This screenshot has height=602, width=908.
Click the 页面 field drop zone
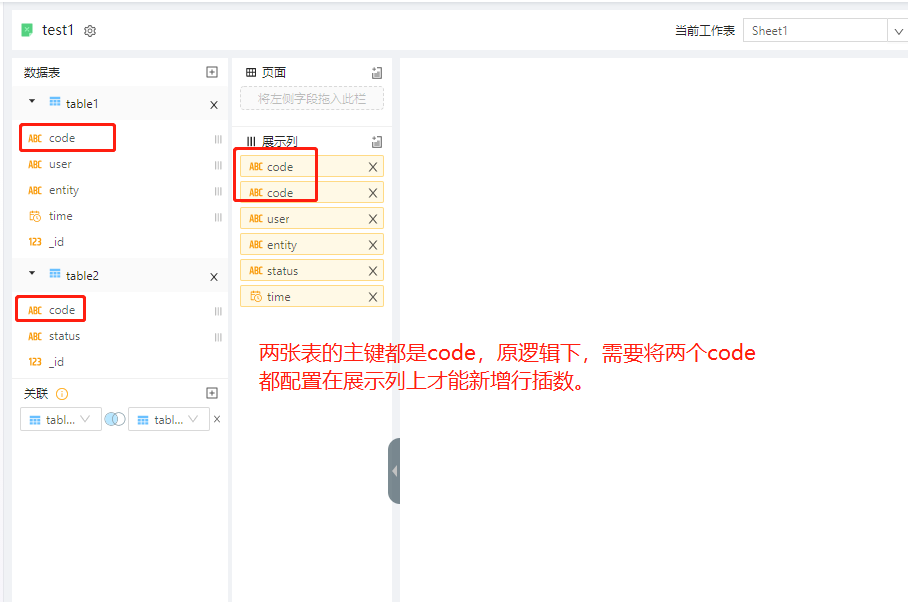pyautogui.click(x=312, y=98)
